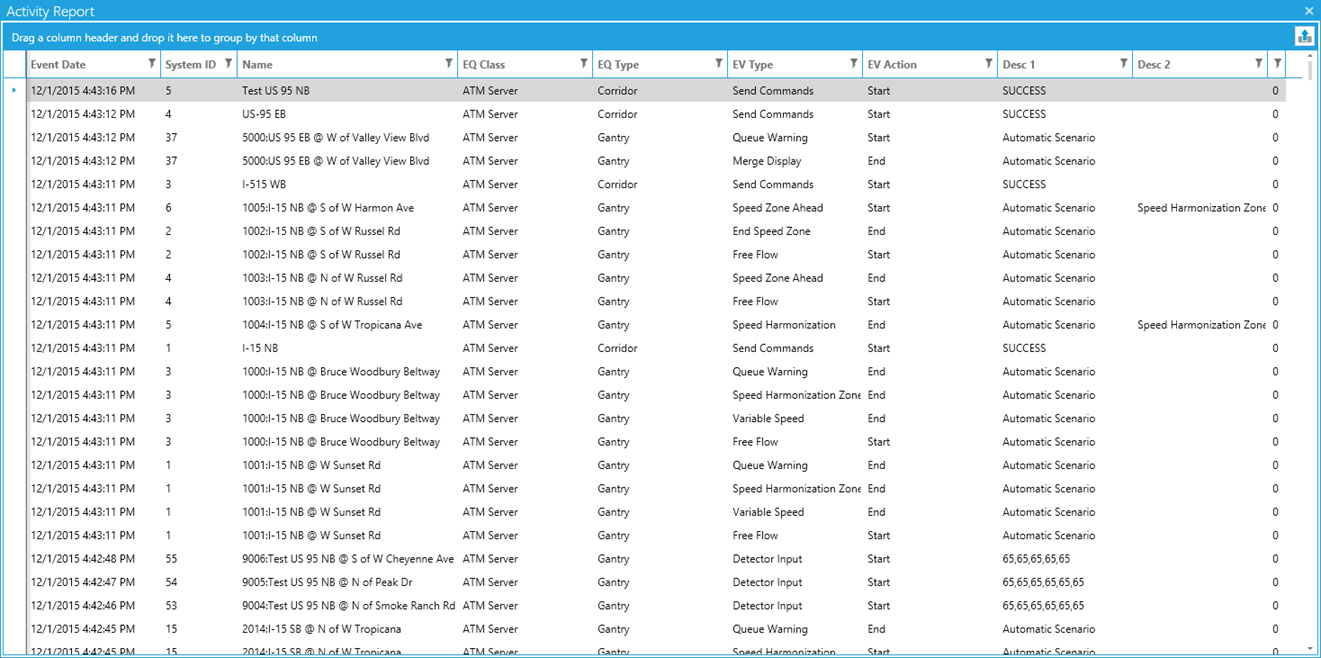Select the 'I-515 WB' name cell
This screenshot has width=1321, height=658.
347,184
